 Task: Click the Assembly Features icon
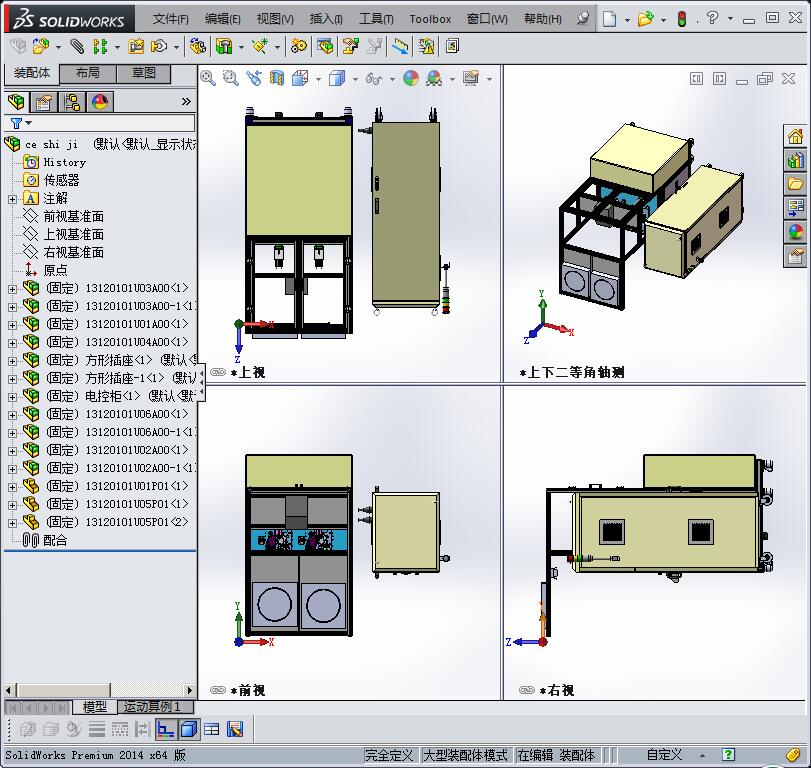(x=224, y=47)
